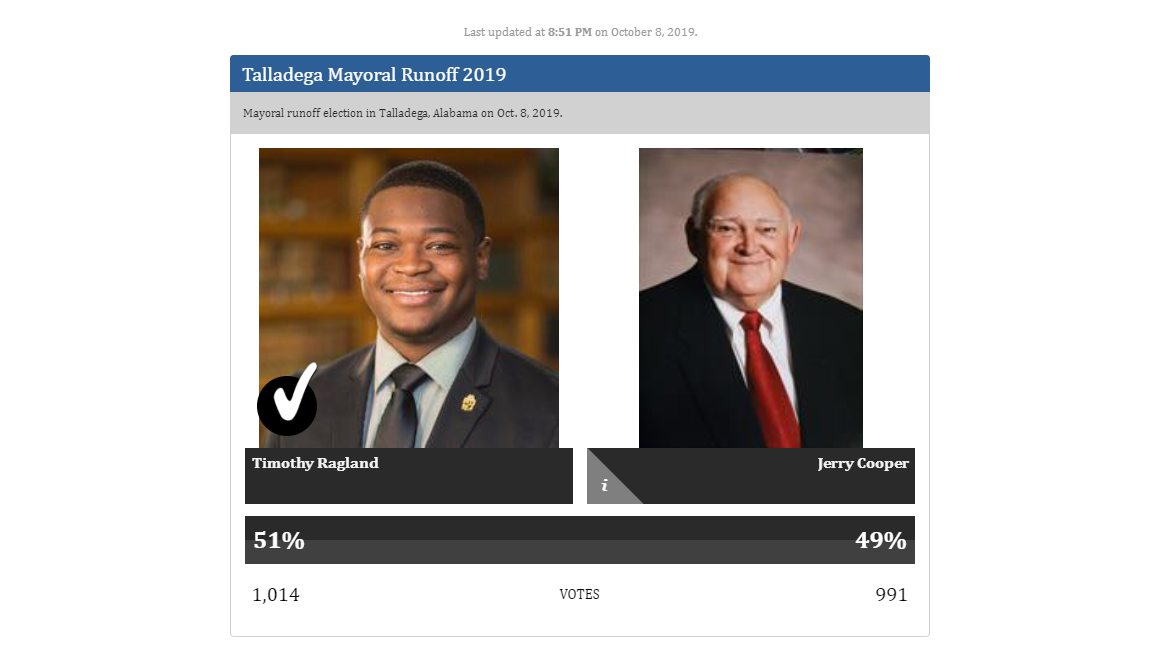The height and width of the screenshot is (654, 1164).
Task: Select the Oct. 8, 2019 election subtitle
Action: [x=403, y=113]
